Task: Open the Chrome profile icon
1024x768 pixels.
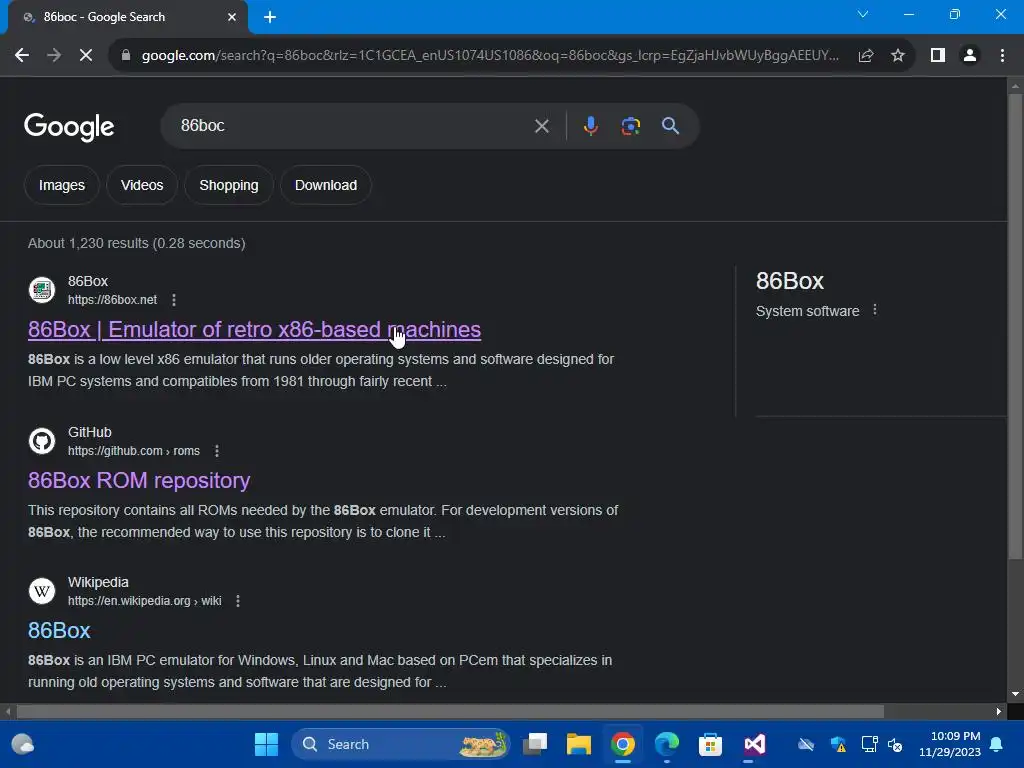Action: tap(970, 56)
